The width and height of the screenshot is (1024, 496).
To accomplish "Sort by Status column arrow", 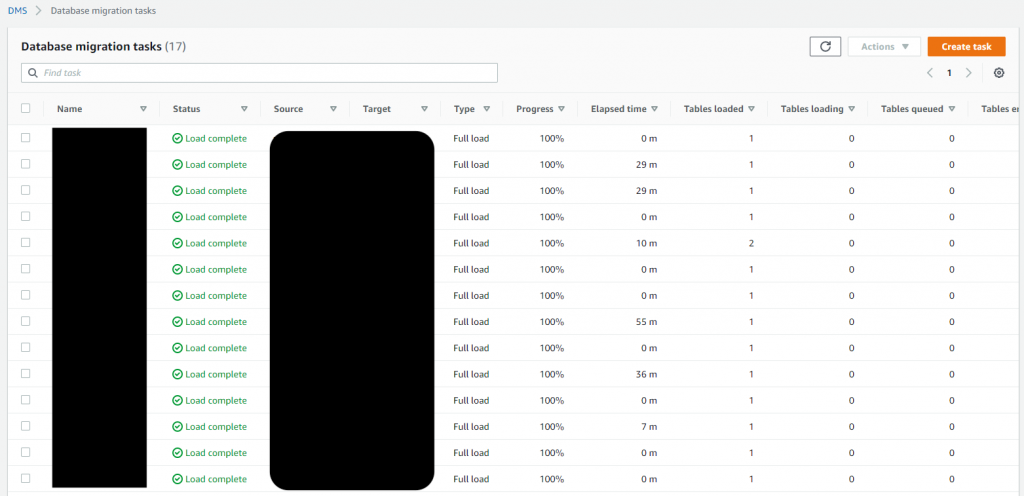I will coord(244,109).
